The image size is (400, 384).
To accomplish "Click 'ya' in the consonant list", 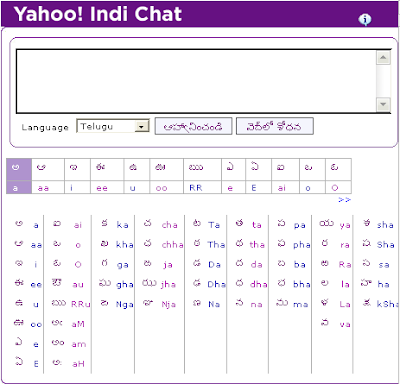I will 345,226.
